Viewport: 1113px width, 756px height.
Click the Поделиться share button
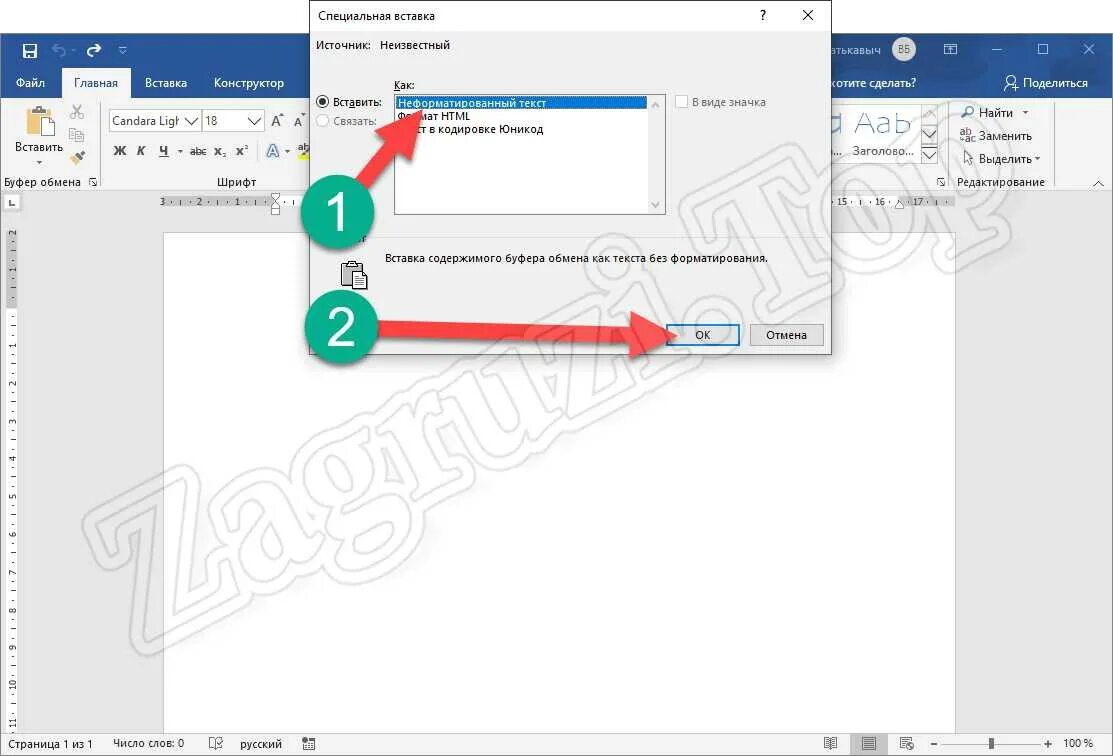[1046, 83]
